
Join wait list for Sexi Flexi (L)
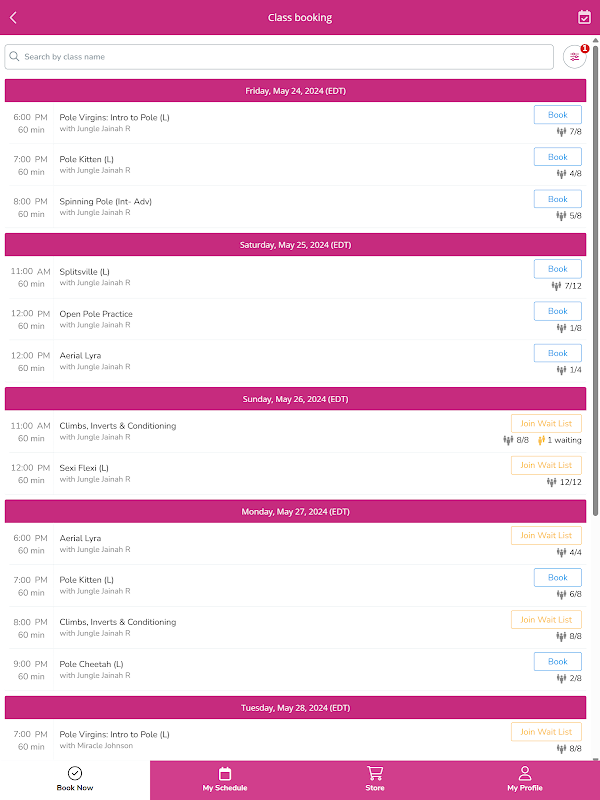[546, 465]
